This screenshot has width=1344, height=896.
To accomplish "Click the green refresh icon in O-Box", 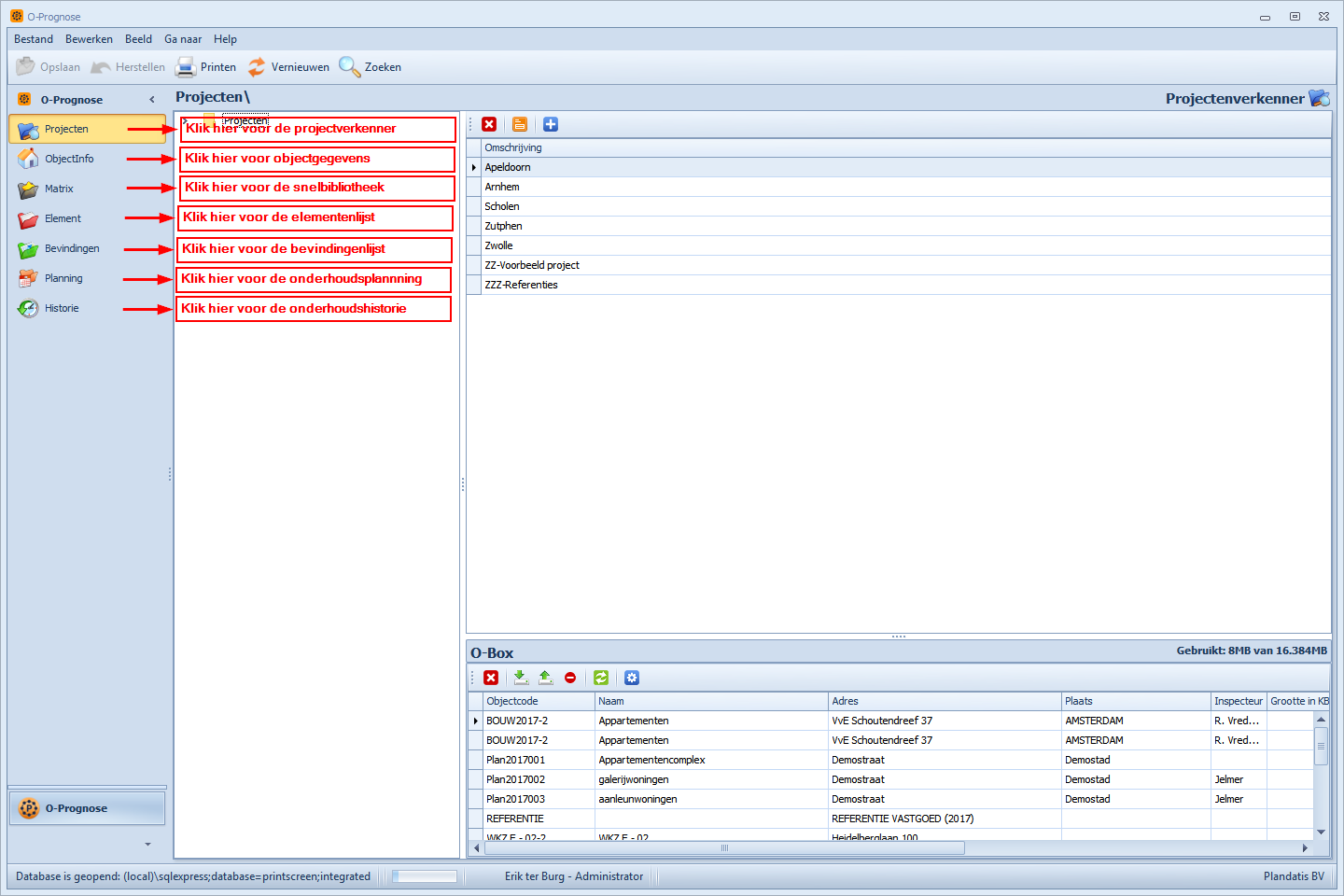I will pos(601,678).
